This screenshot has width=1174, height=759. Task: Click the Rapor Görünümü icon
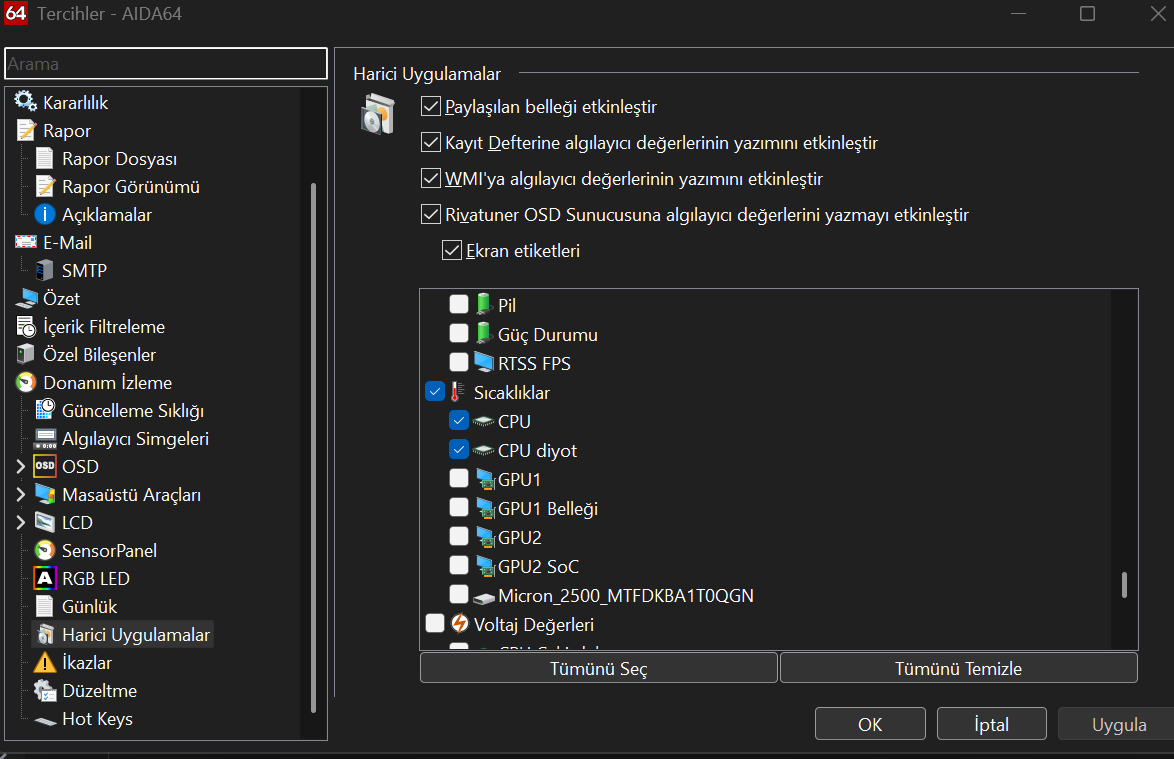pyautogui.click(x=45, y=186)
